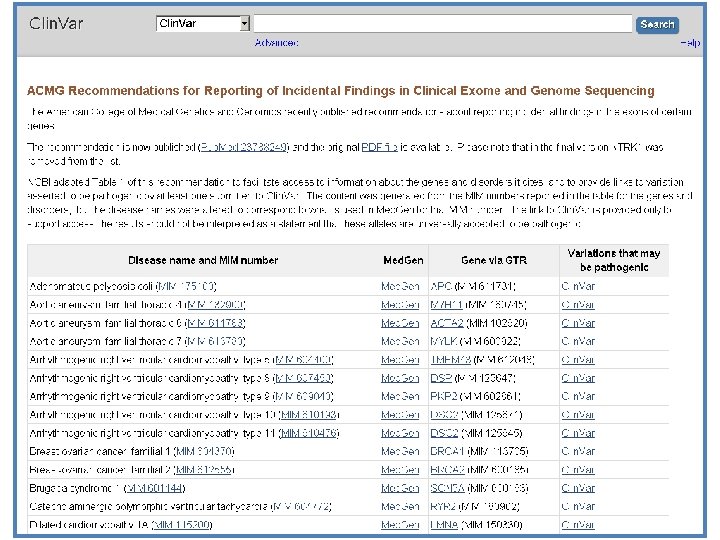The image size is (720, 540).
Task: Open MedGen for Aortic aneurysm thoracic 7
Action: click(400, 342)
